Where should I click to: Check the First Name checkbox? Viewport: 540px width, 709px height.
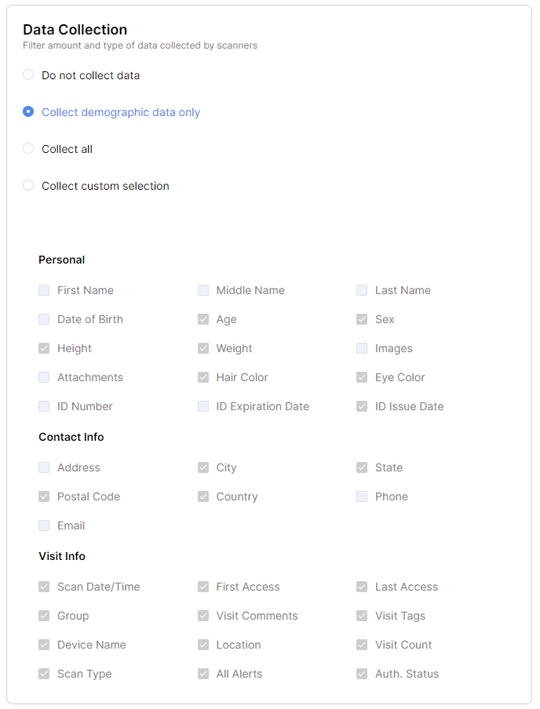(44, 290)
